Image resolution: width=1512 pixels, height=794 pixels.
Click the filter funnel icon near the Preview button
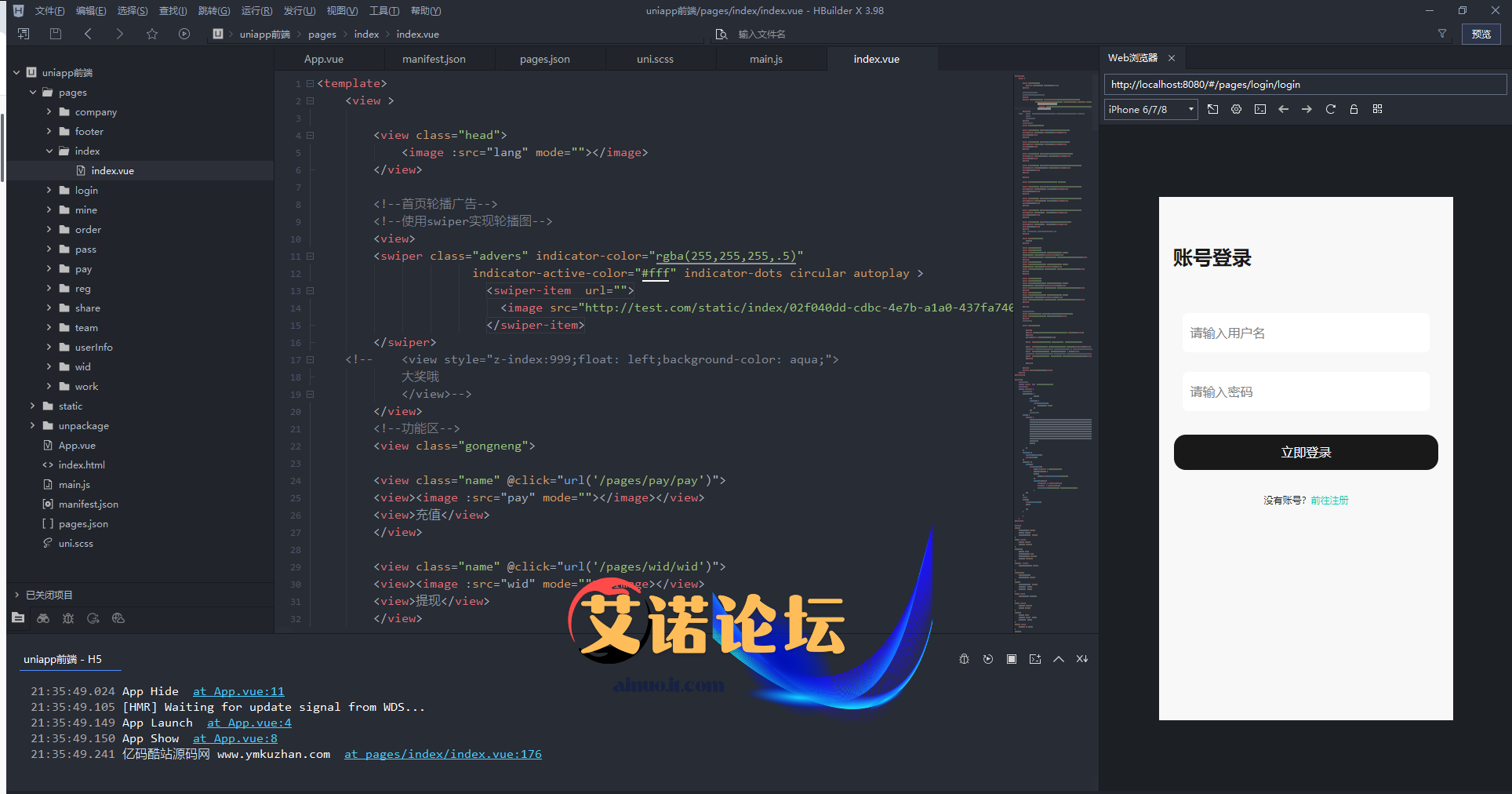pos(1441,34)
